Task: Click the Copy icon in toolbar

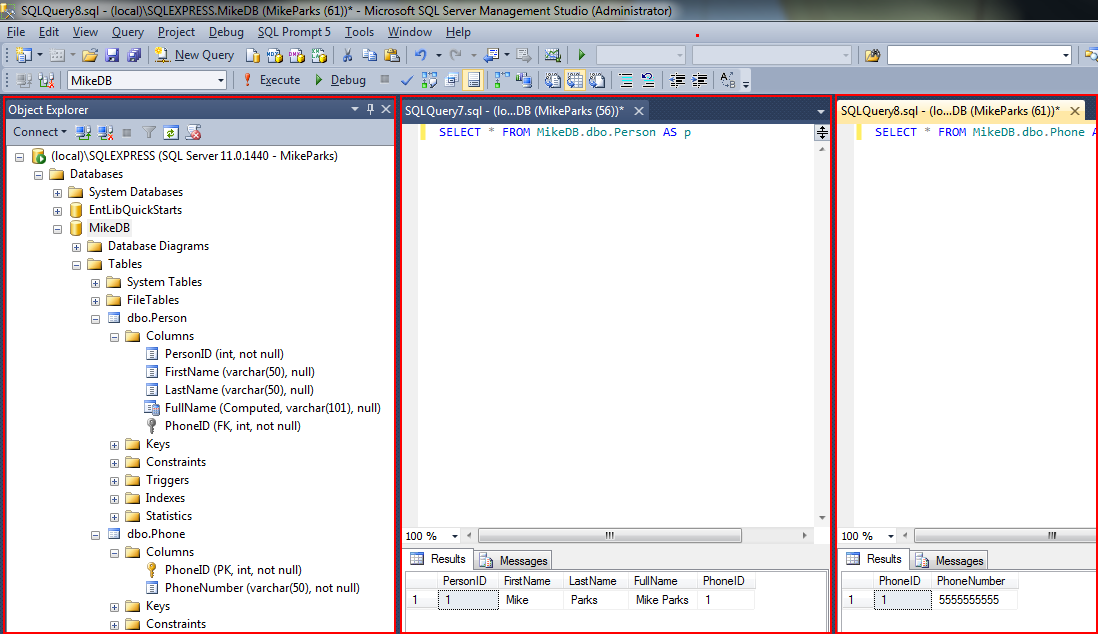Action: [x=369, y=55]
